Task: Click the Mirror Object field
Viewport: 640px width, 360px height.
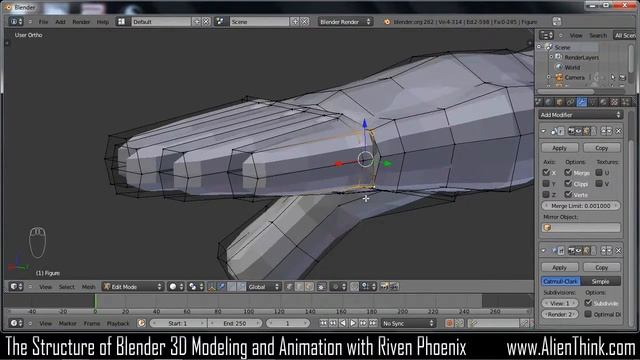Action: pos(580,228)
